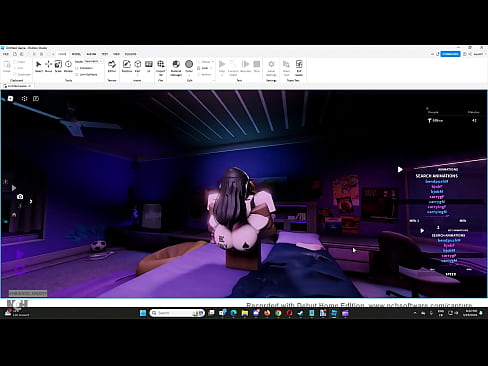
Task: Open Game Settings gear
Action: pyautogui.click(x=271, y=68)
